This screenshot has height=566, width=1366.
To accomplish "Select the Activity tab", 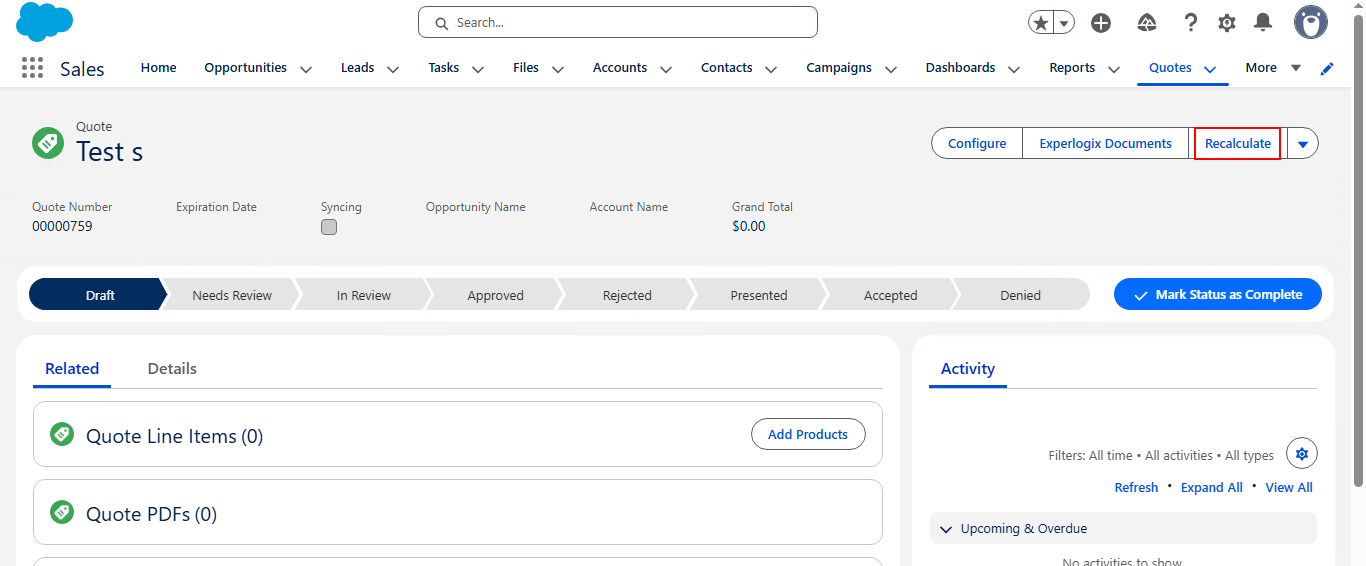I will pyautogui.click(x=968, y=368).
